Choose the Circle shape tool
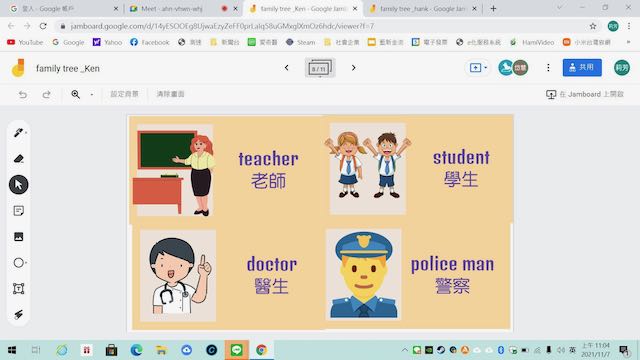The width and height of the screenshot is (640, 360). click(x=18, y=263)
